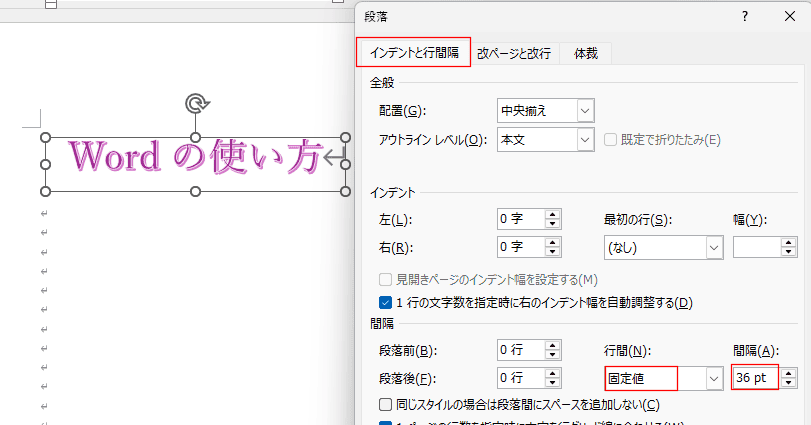Increase the 36 pt line spacing value

coord(789,373)
